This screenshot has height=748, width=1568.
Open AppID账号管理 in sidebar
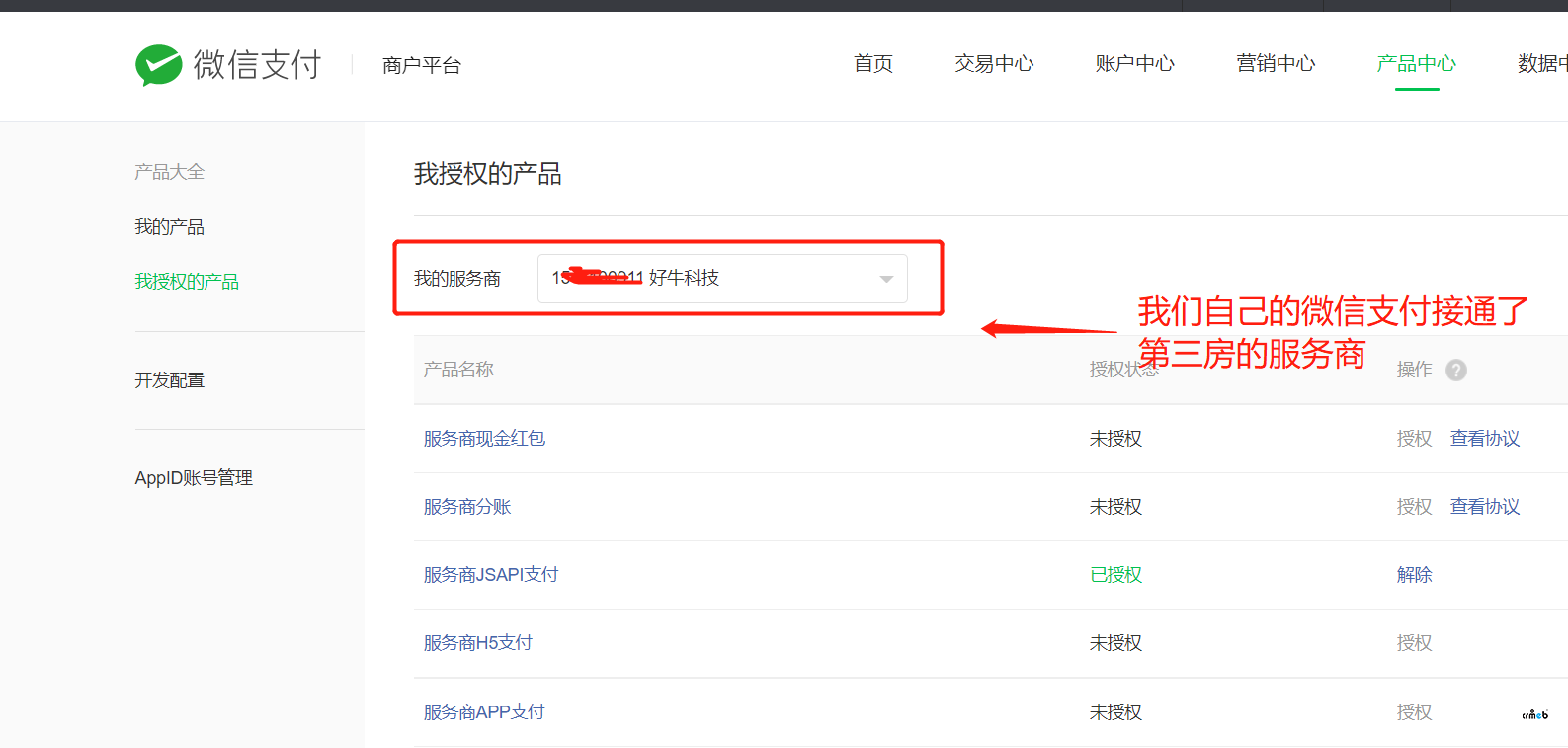194,478
